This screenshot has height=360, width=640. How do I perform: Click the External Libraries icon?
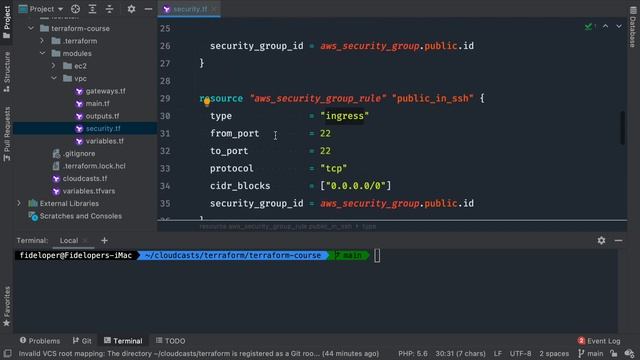coord(33,203)
